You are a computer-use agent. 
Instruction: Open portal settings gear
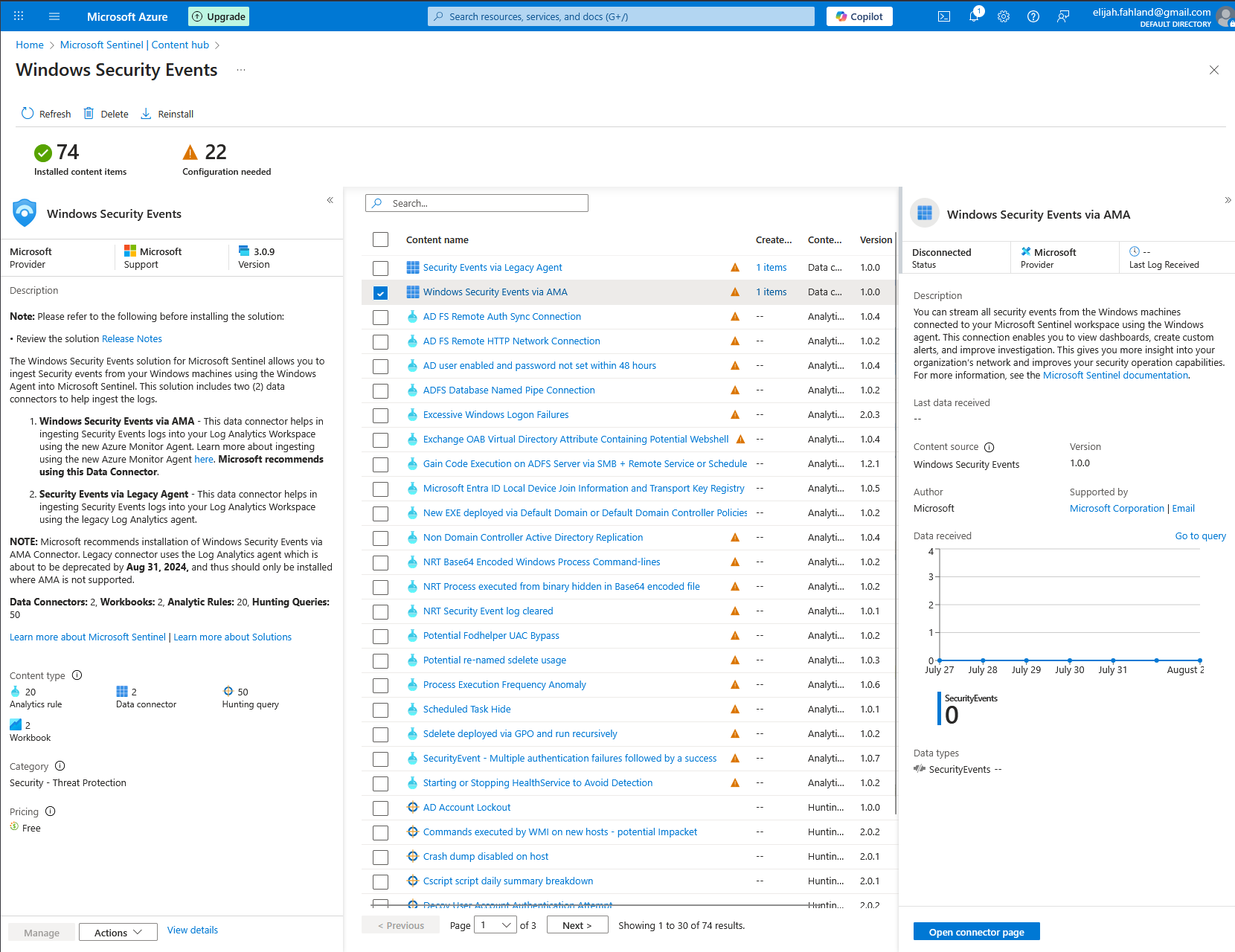pyautogui.click(x=1004, y=16)
